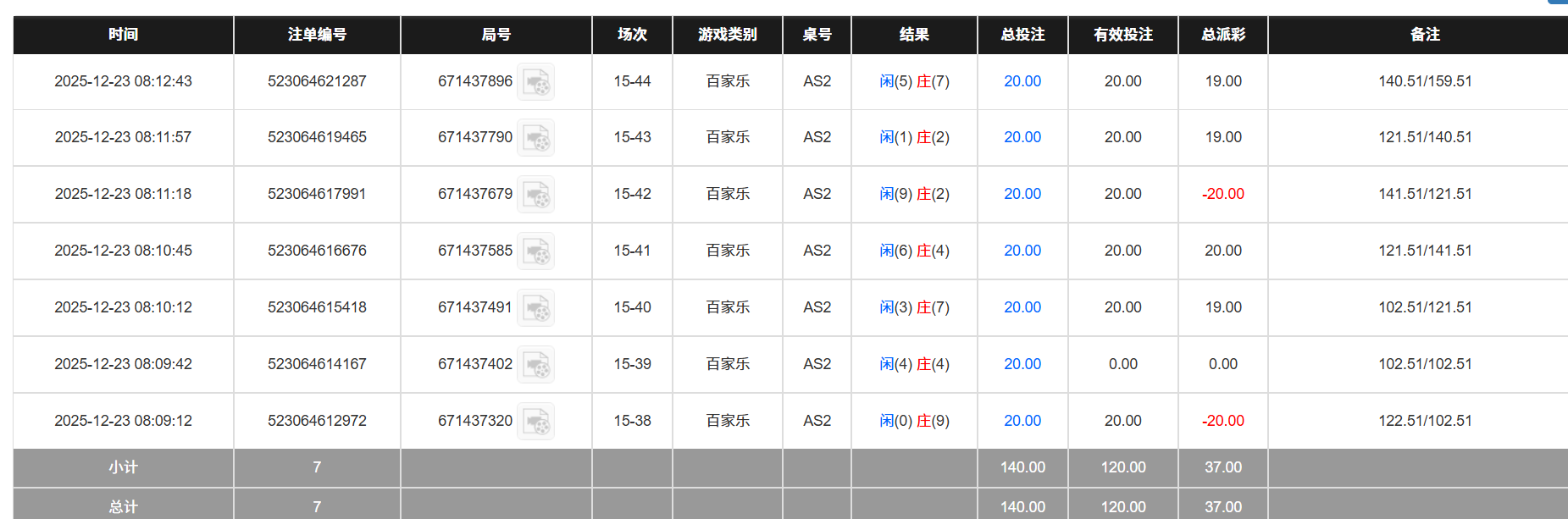1568x519 pixels.
Task: Click the 闲(0) 庄(9) result
Action: 914,421
